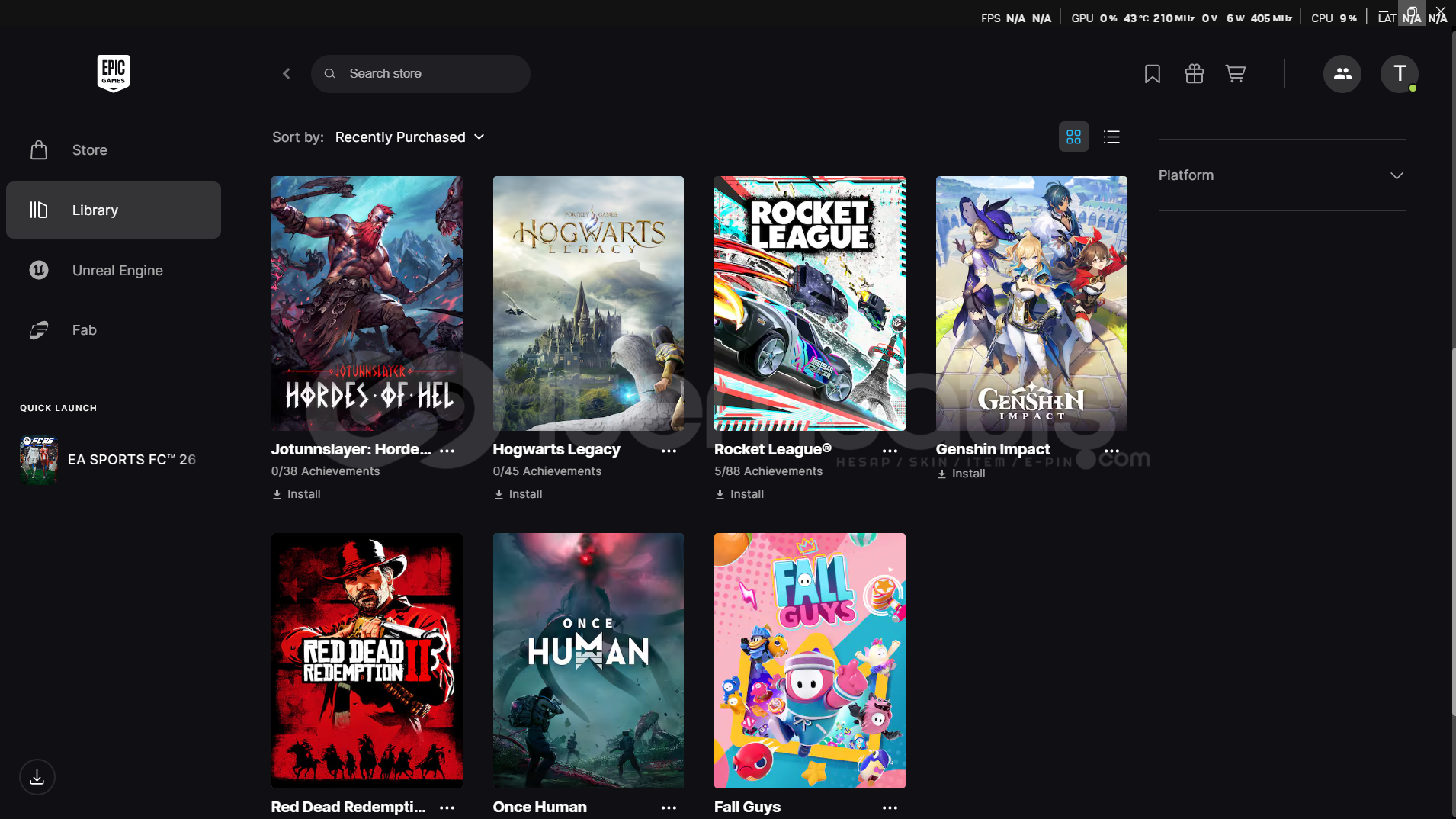Open the gift redeem icon
1456x819 pixels.
coord(1195,74)
